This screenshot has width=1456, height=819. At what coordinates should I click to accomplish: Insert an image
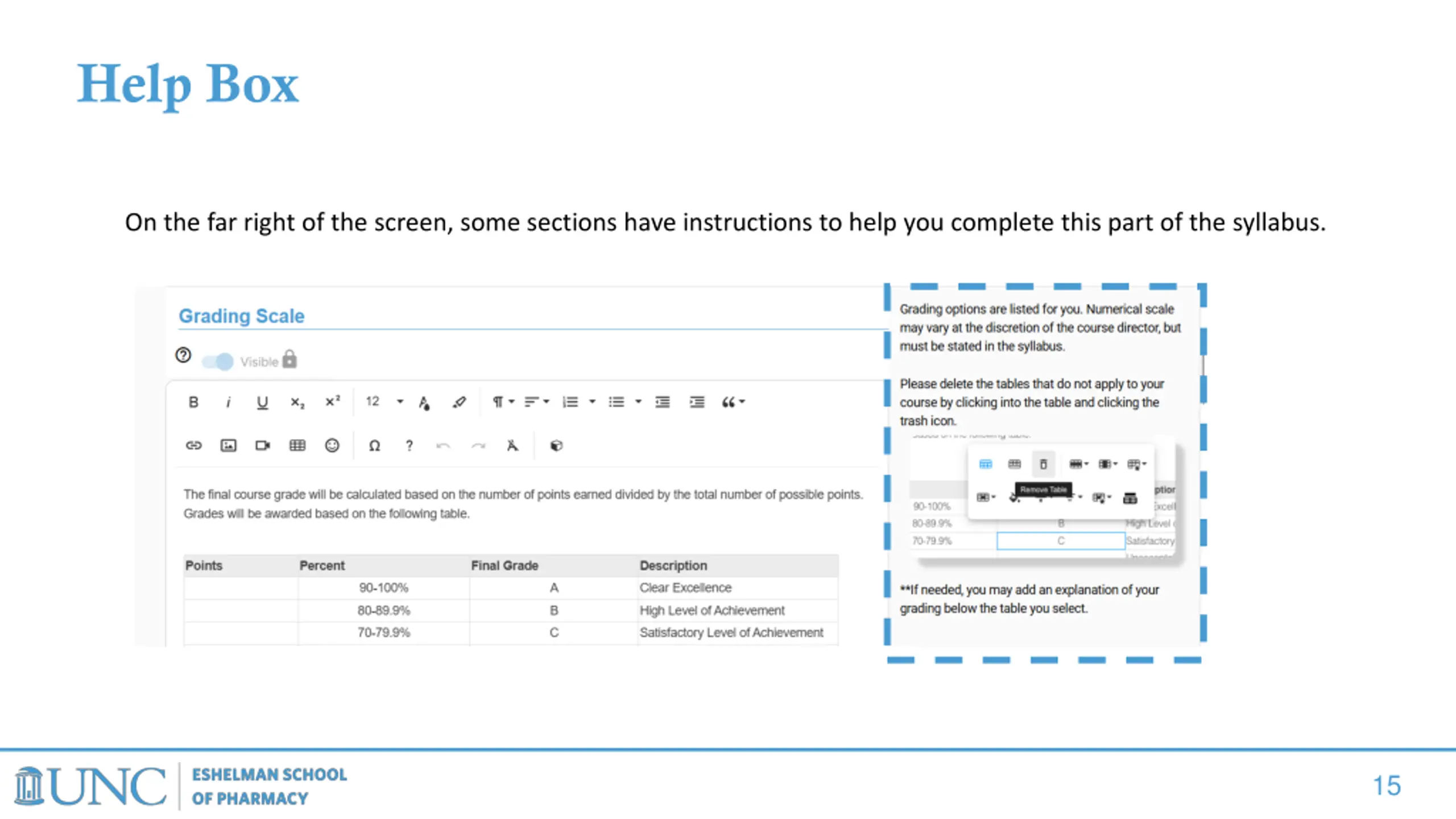(x=228, y=445)
